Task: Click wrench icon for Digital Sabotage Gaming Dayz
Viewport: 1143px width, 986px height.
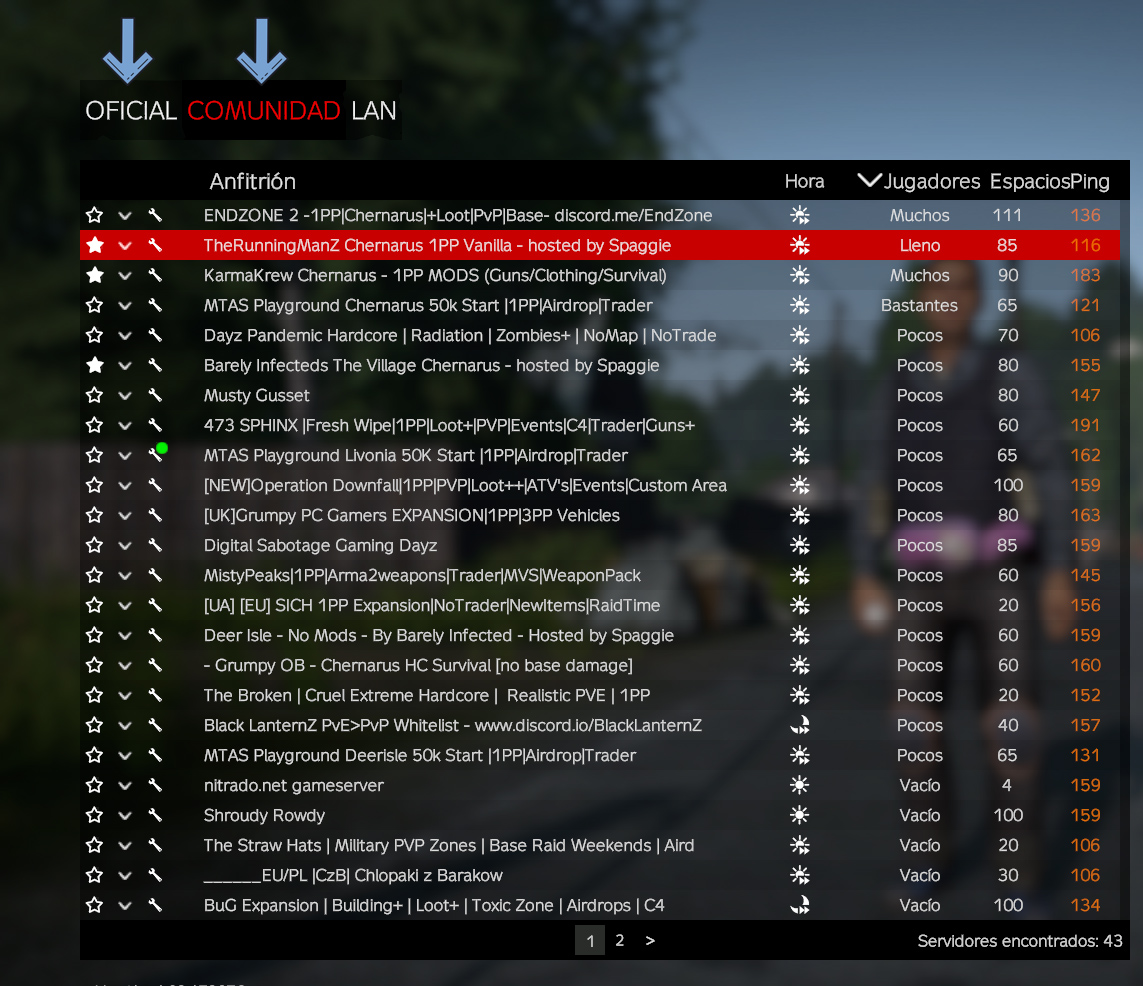Action: (x=155, y=545)
